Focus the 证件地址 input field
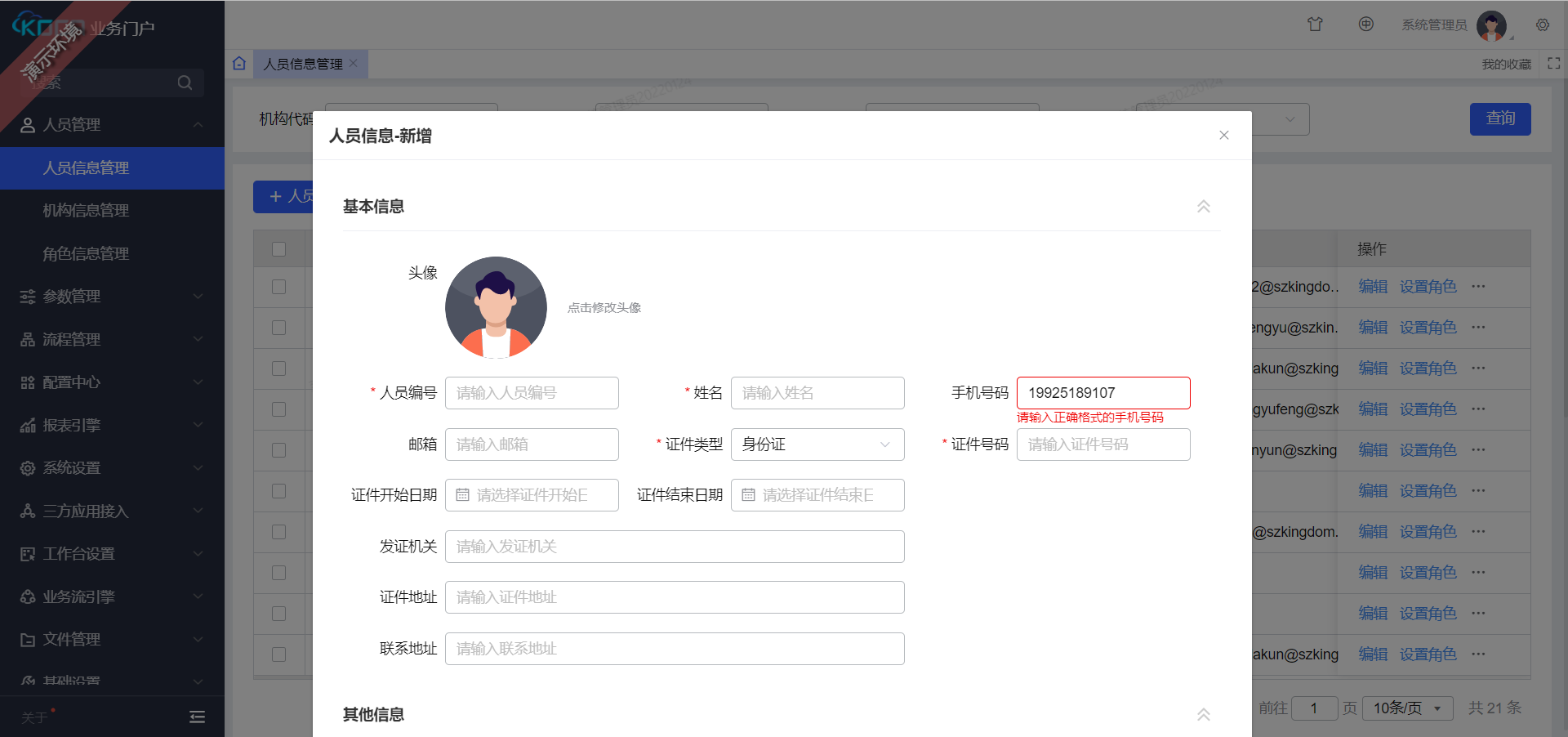1568x737 pixels. click(x=675, y=597)
